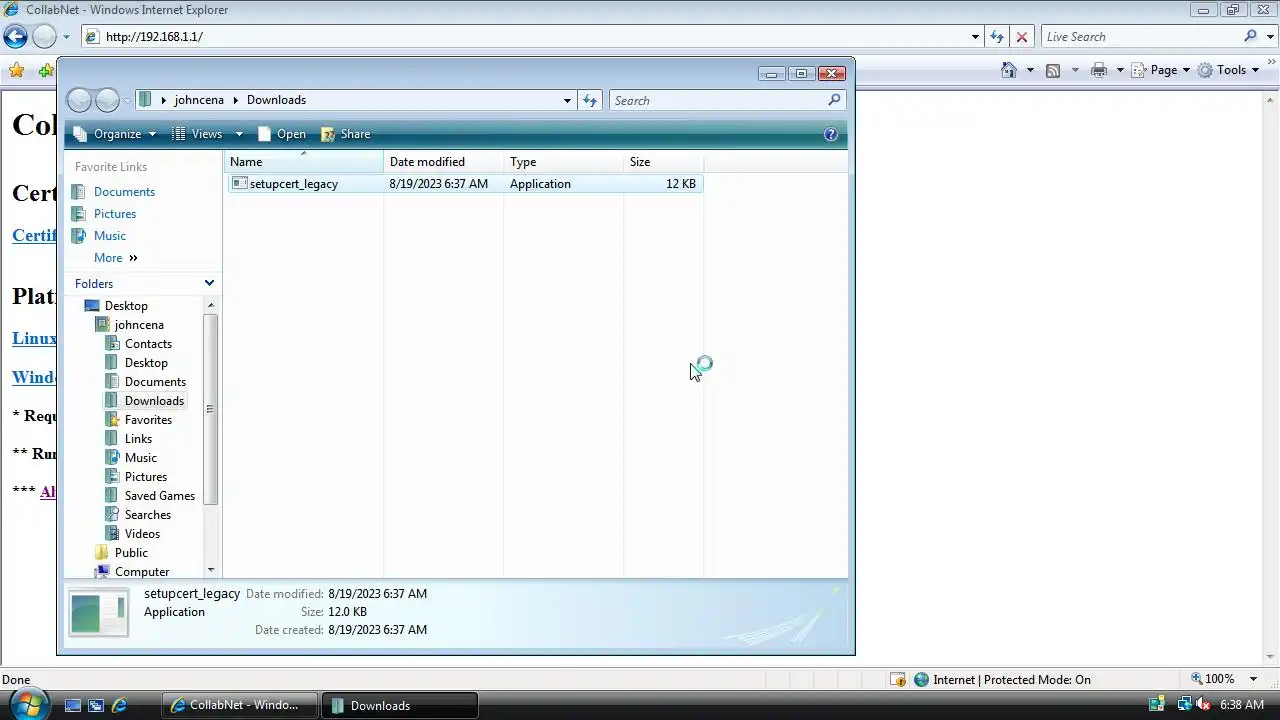Open Documents favorite link
This screenshot has width=1280, height=720.
(x=124, y=192)
